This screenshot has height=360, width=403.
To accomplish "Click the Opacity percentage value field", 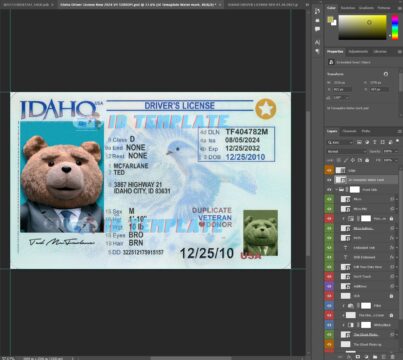I will pyautogui.click(x=388, y=151).
